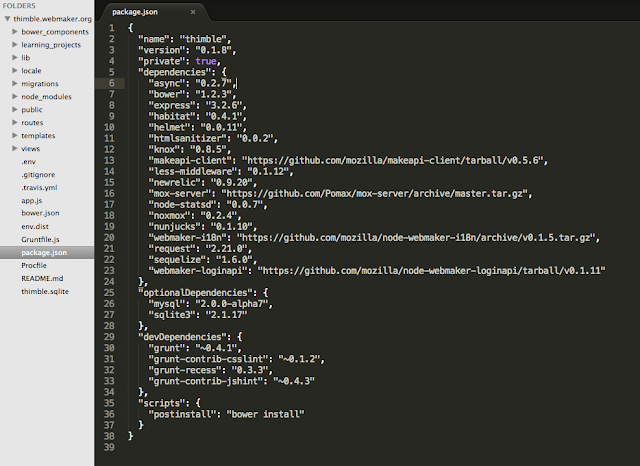Select the migrations folder label
This screenshot has width=640, height=466.
[x=40, y=84]
